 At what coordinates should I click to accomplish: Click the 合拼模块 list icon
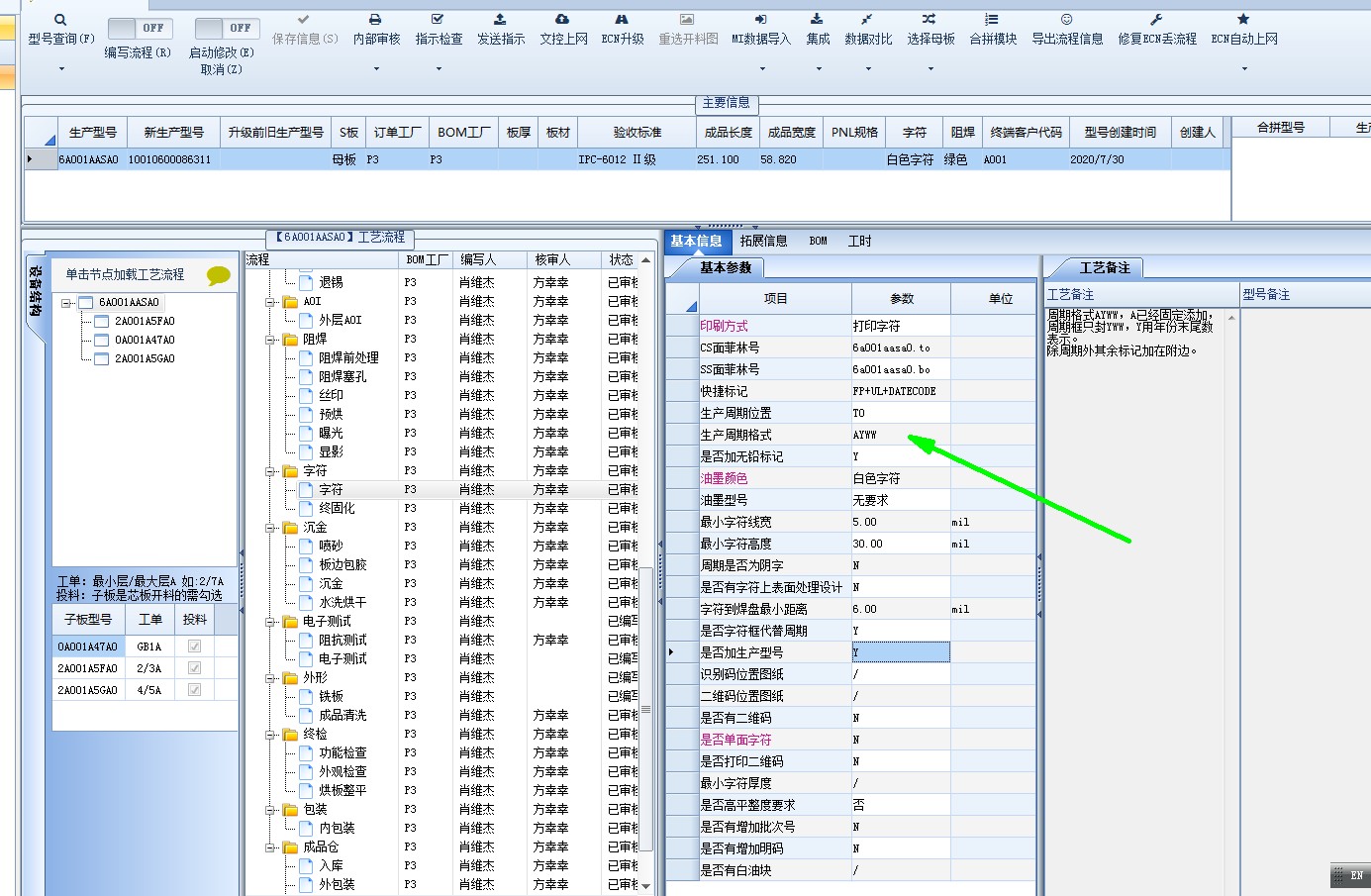pyautogui.click(x=992, y=19)
